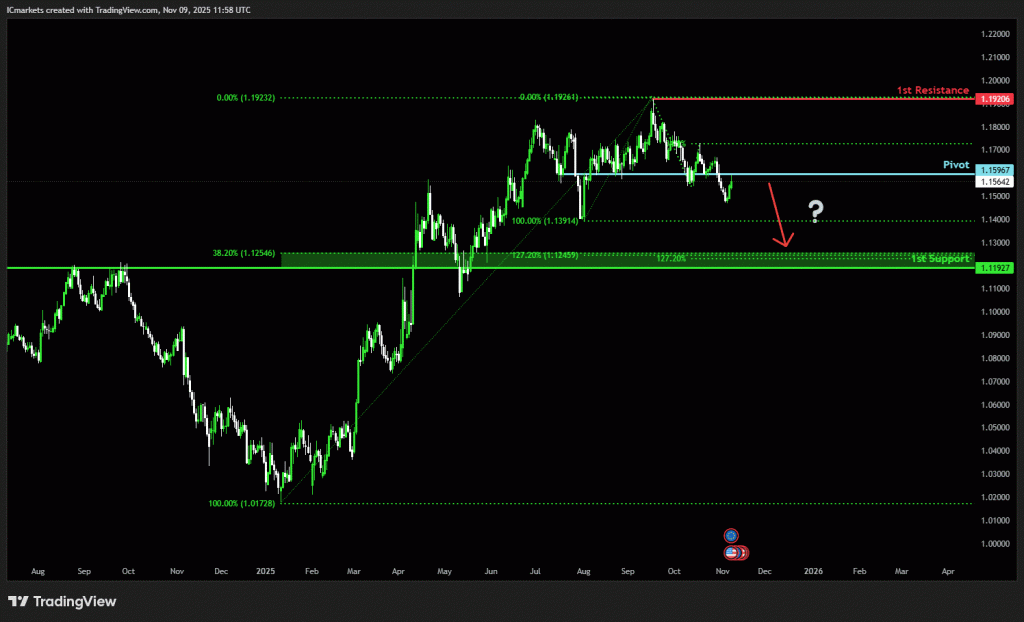Click the 1.15967 pivot price tag
This screenshot has height=622, width=1024.
tap(994, 171)
